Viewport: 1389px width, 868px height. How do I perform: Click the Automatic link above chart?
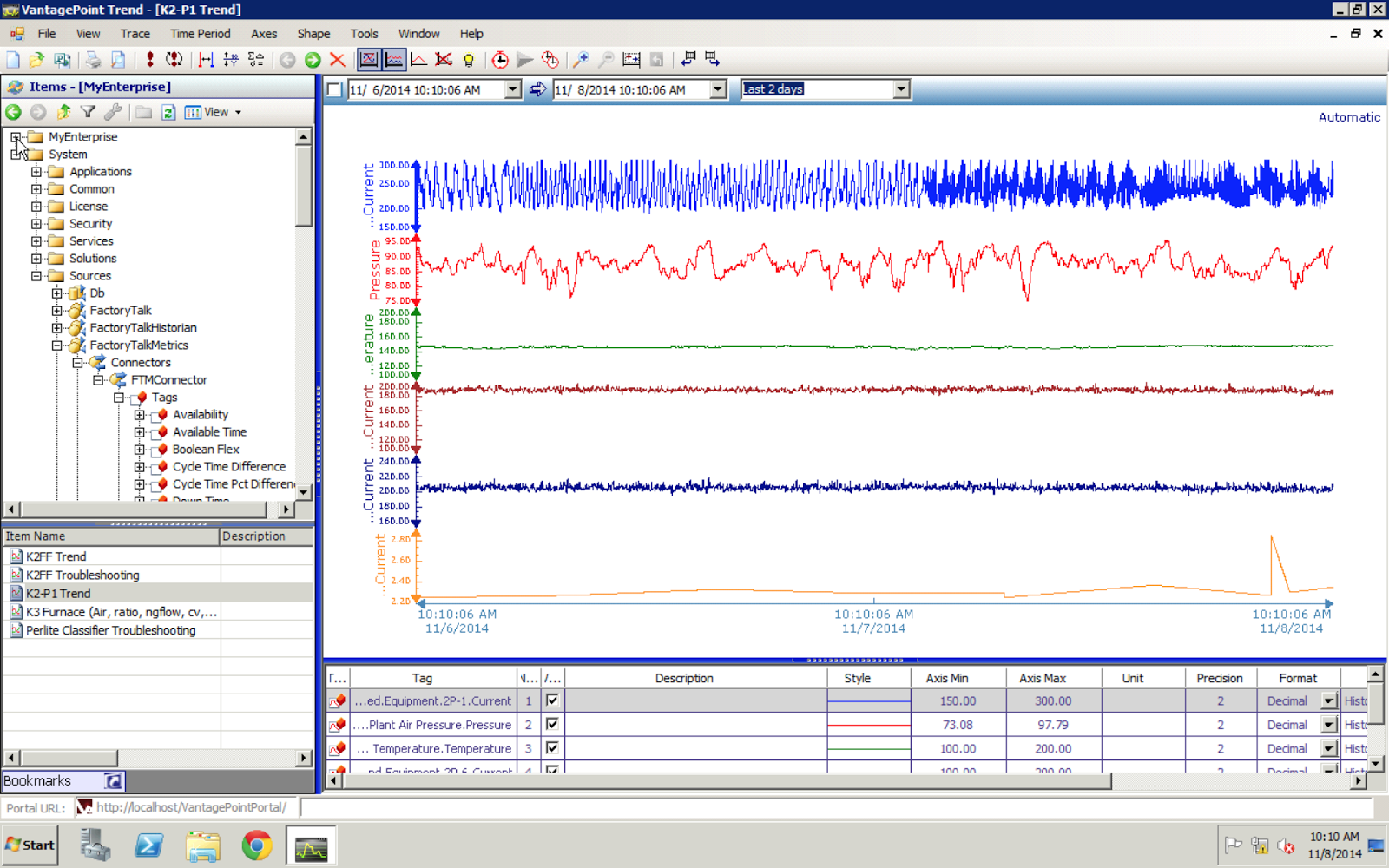(1349, 117)
